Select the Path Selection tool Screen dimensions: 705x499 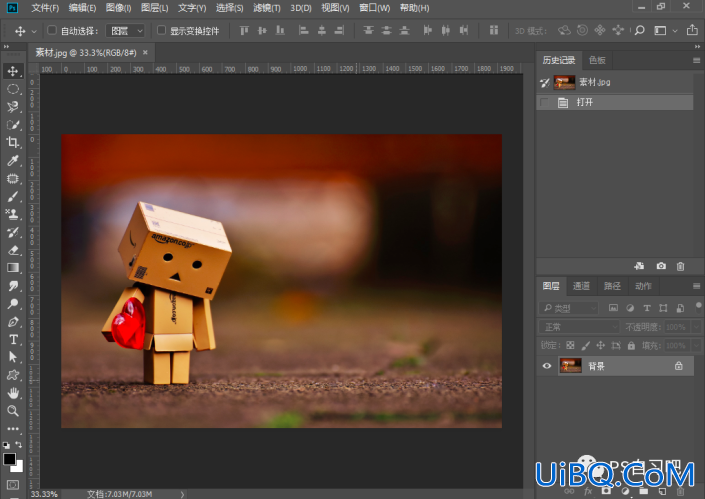click(13, 357)
